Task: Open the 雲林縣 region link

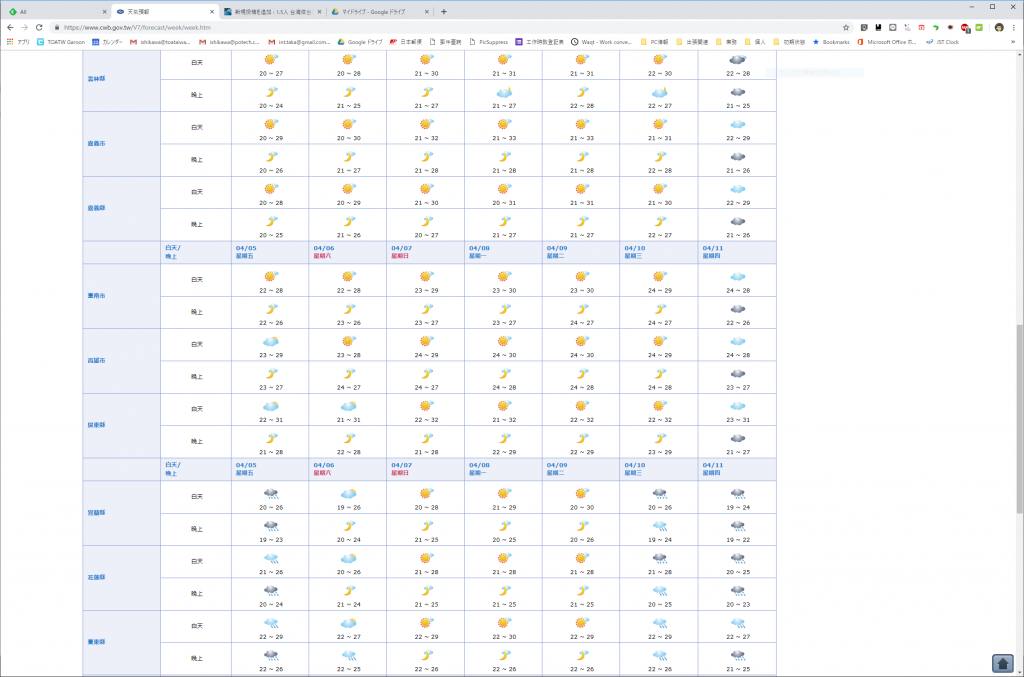Action: (x=97, y=79)
